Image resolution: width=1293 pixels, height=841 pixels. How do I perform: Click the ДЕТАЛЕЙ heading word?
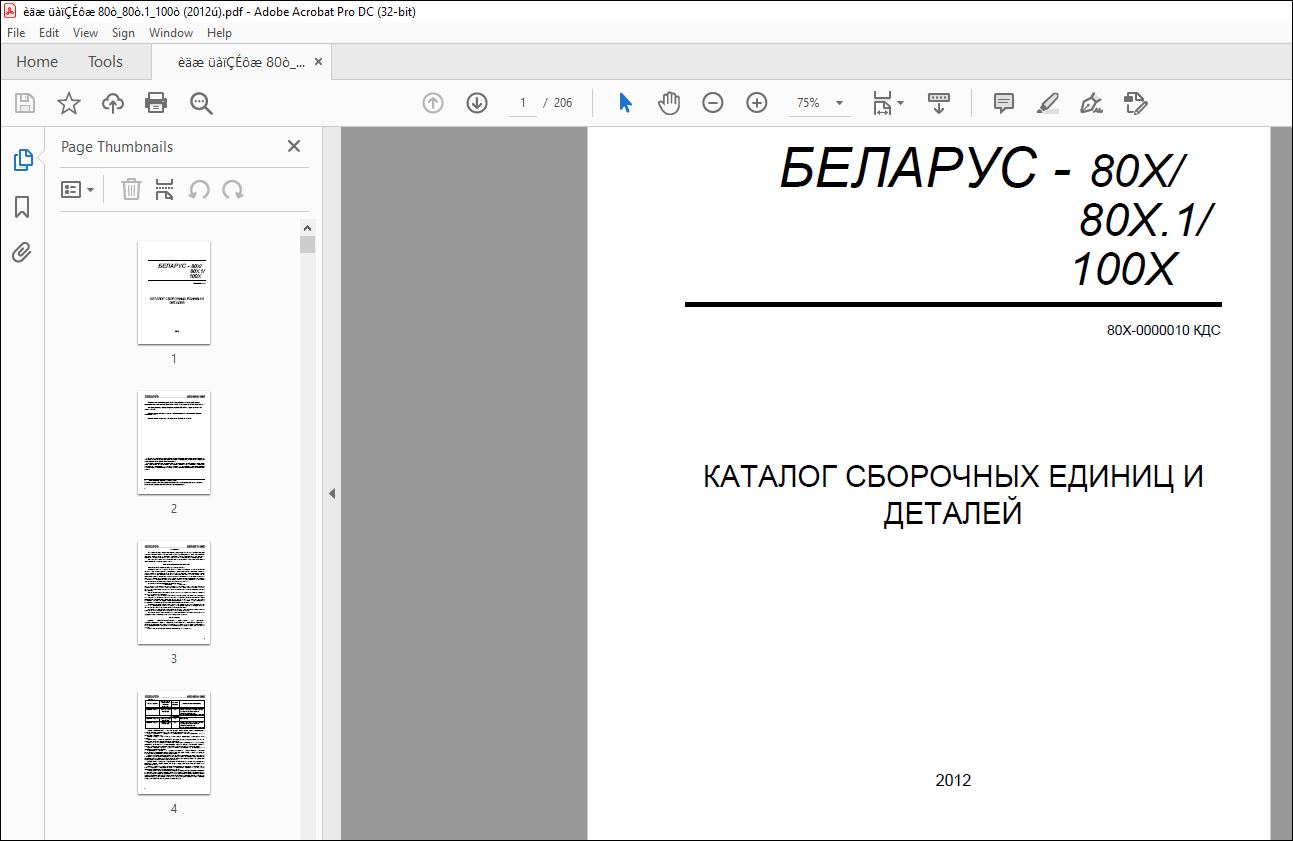pyautogui.click(x=953, y=514)
